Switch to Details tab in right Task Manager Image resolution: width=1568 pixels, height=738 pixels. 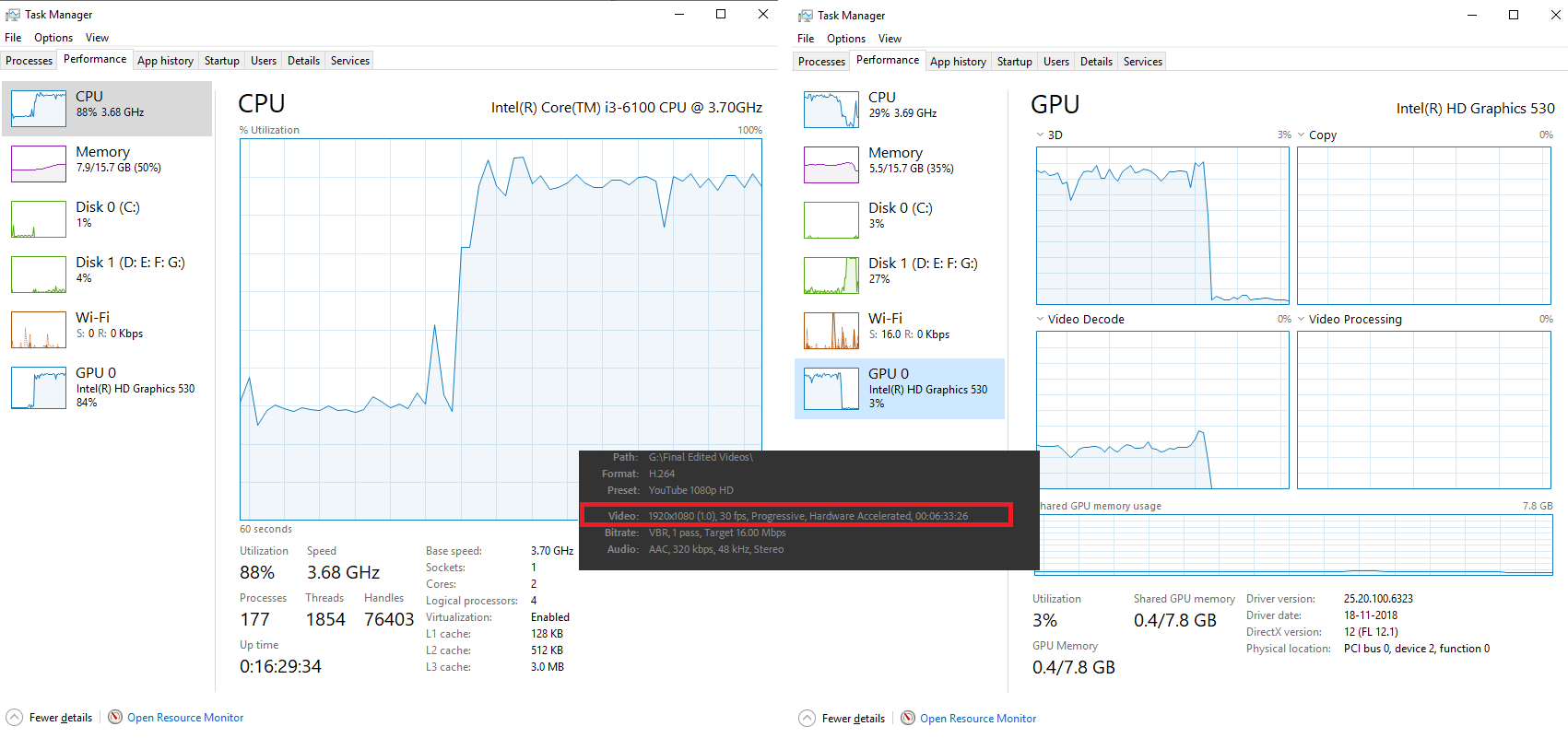(1096, 62)
